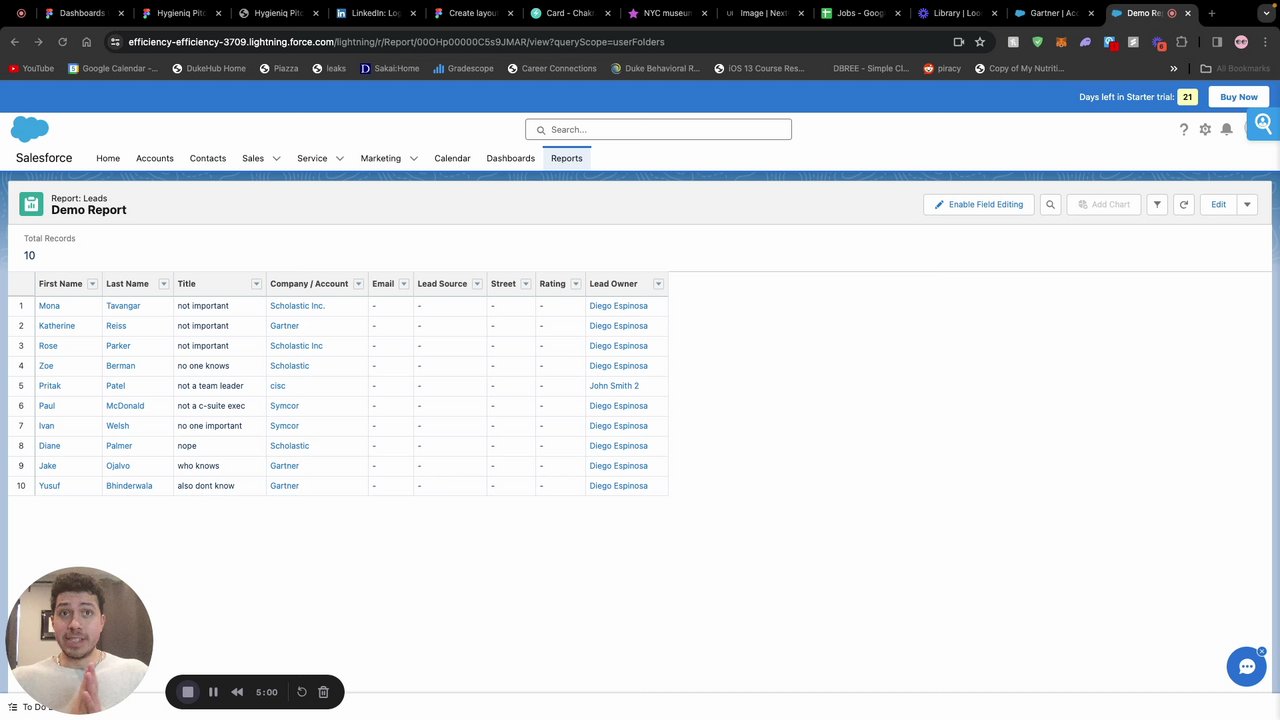Open the chat bubble widget

coord(1247,667)
